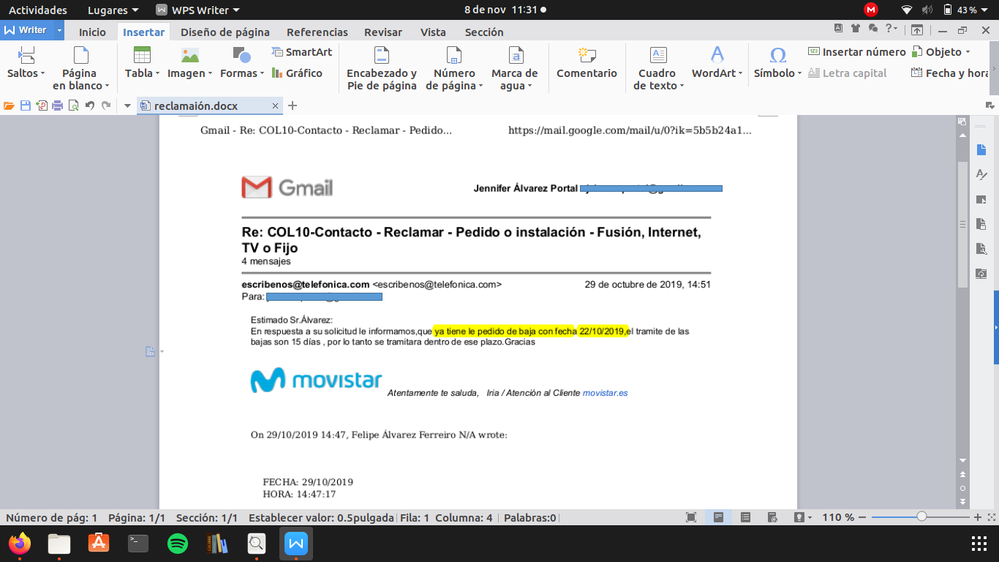The width and height of the screenshot is (999, 562).
Task: Insert a chart with Gráfico
Action: coord(297,73)
